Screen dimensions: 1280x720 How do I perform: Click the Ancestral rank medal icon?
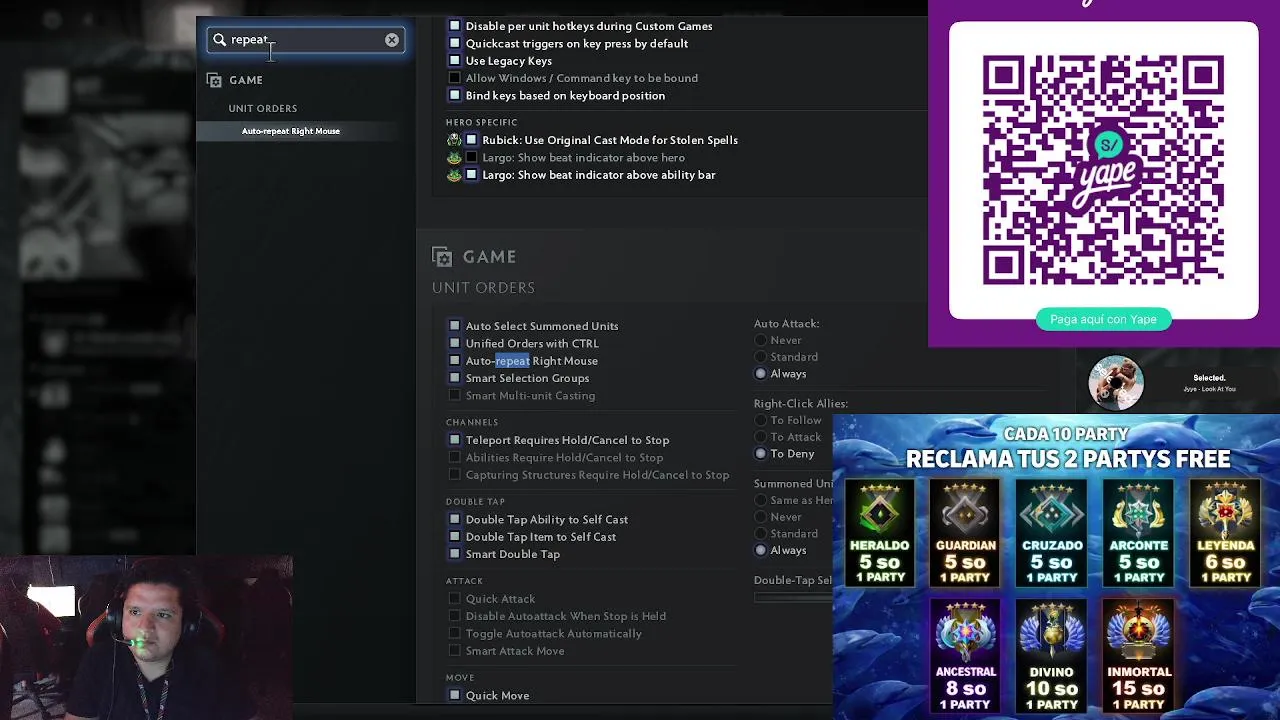coord(965,633)
